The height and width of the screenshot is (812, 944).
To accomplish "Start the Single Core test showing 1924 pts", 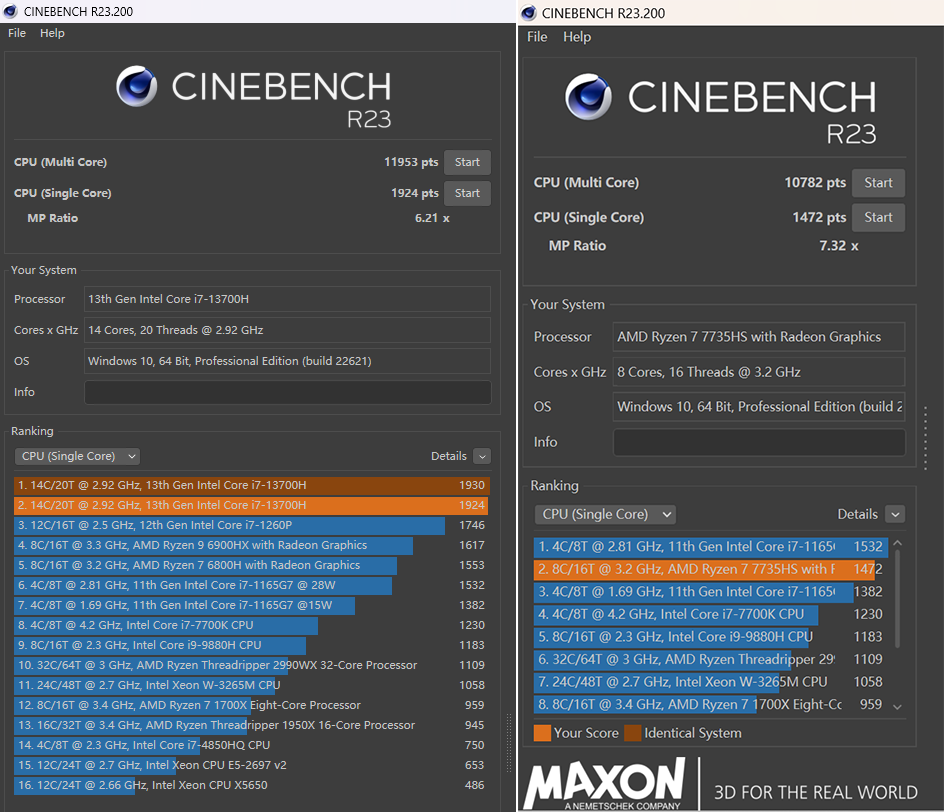I will [x=467, y=193].
